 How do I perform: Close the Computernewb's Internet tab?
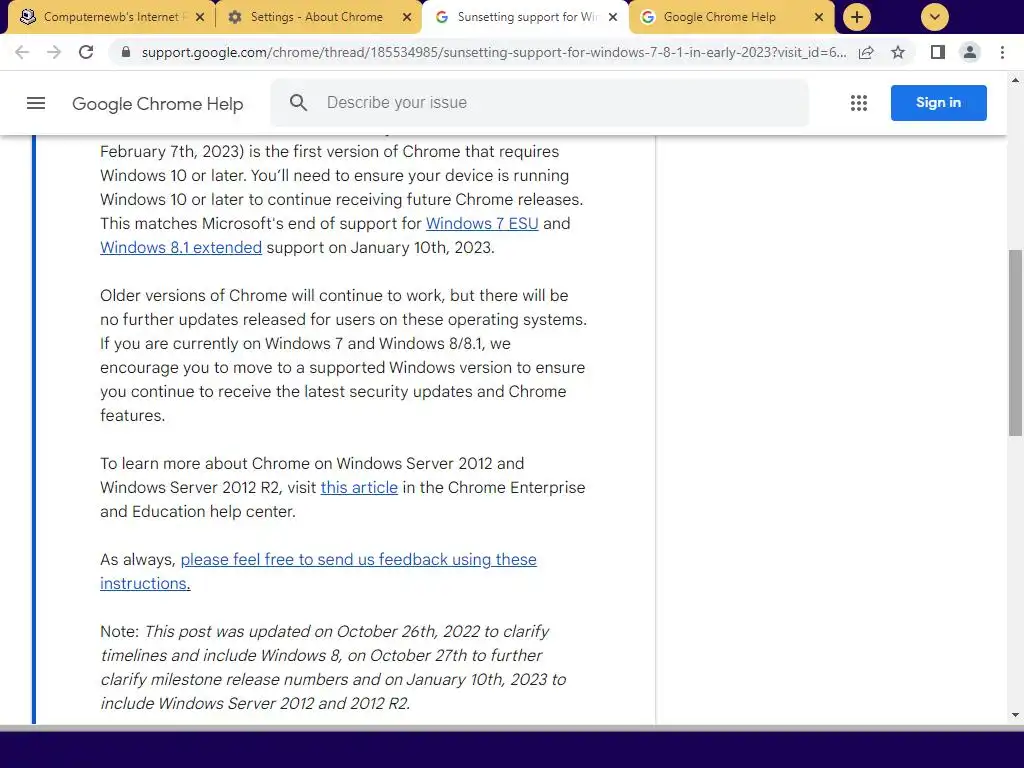[x=200, y=17]
